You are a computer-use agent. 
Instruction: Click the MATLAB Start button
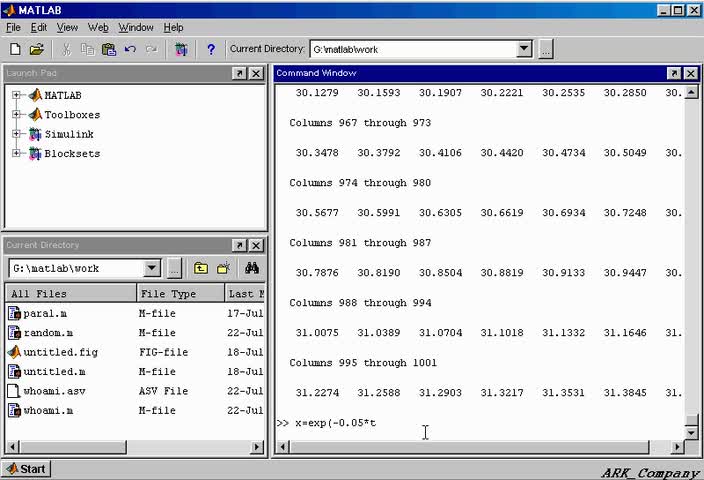27,469
